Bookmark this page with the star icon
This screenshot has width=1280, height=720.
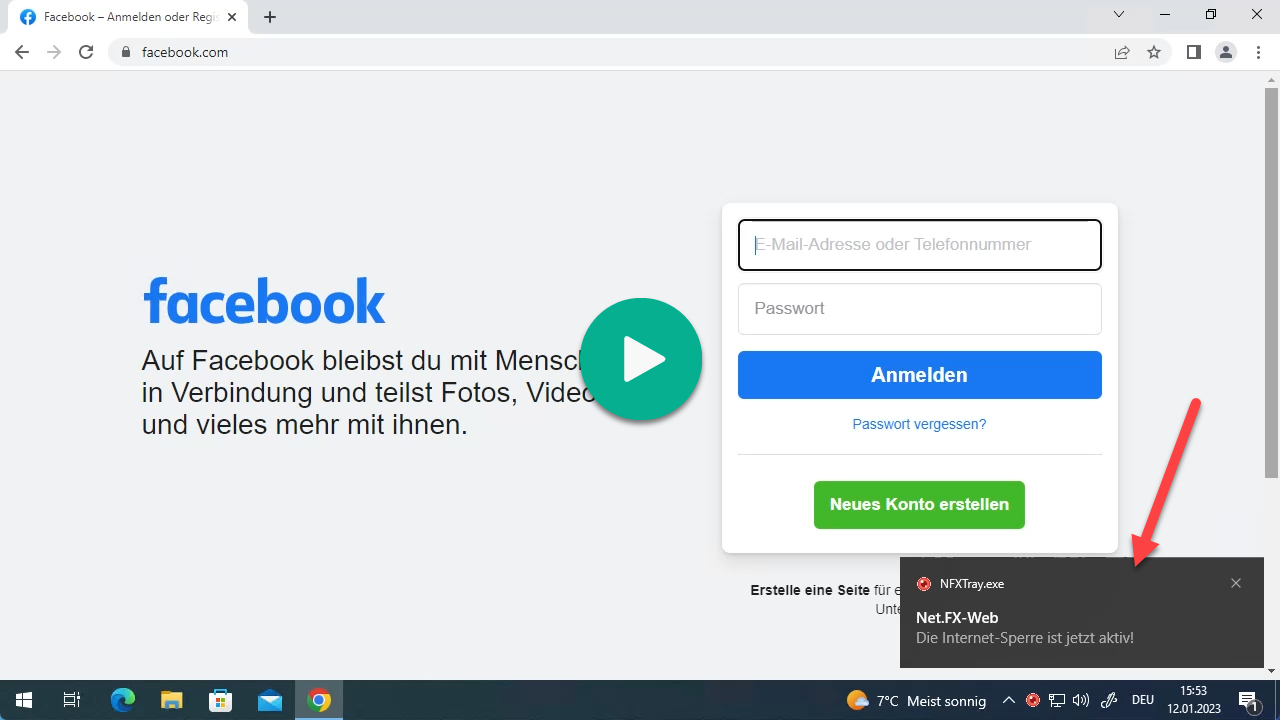(x=1154, y=52)
